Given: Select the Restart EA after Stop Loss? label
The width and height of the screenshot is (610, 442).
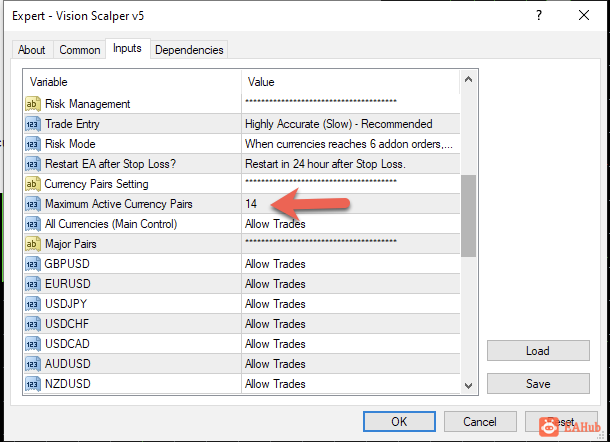Looking at the screenshot, I should tap(110, 164).
